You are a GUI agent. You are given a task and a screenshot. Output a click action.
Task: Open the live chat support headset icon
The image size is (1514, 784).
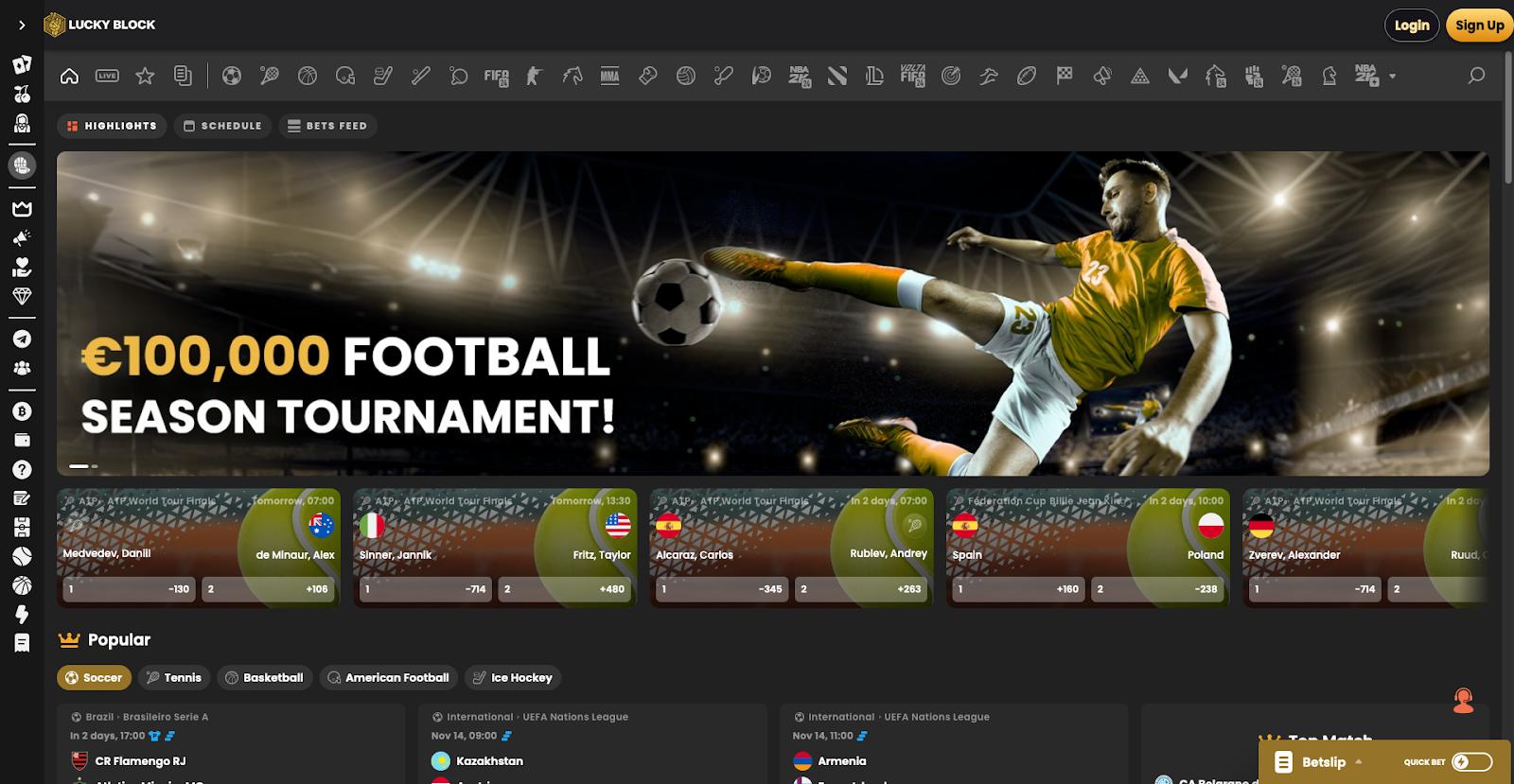(1463, 701)
